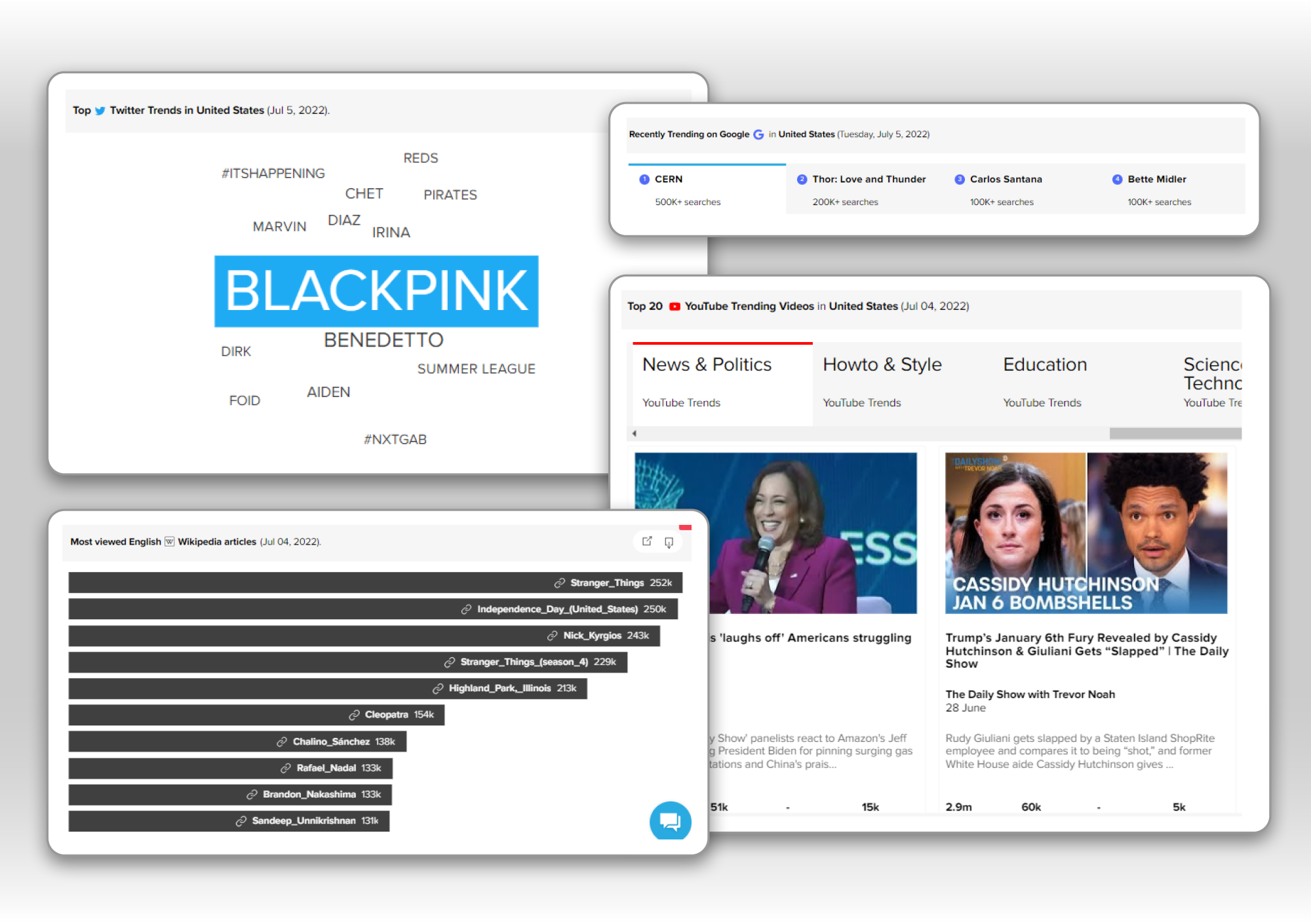
Task: Click the number 2 badge next to Thor
Action: pyautogui.click(x=802, y=180)
